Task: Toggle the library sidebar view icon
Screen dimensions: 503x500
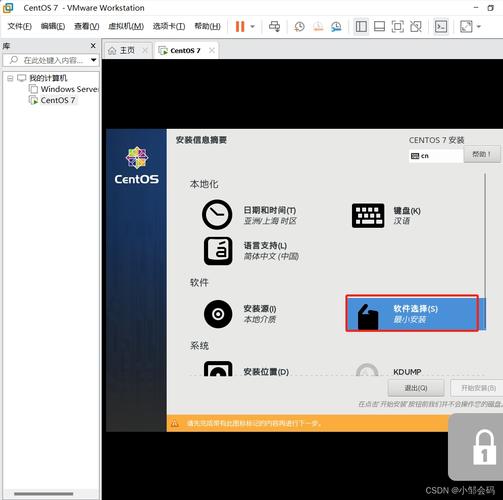Action: tap(361, 26)
